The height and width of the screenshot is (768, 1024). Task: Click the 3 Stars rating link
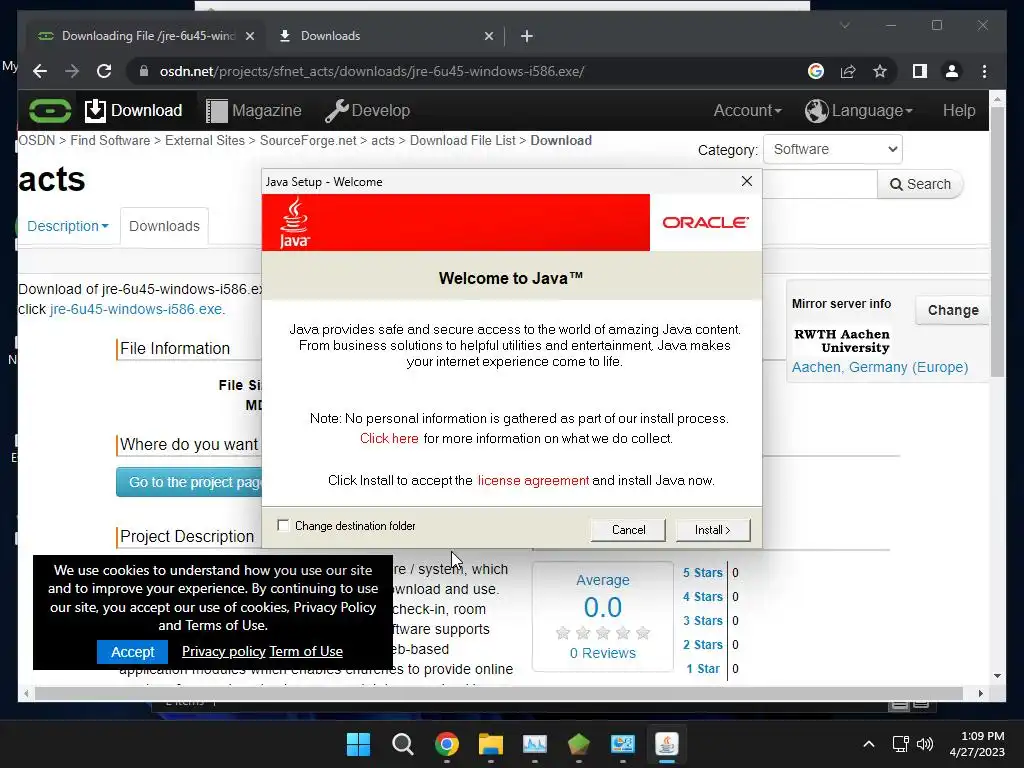(x=703, y=620)
